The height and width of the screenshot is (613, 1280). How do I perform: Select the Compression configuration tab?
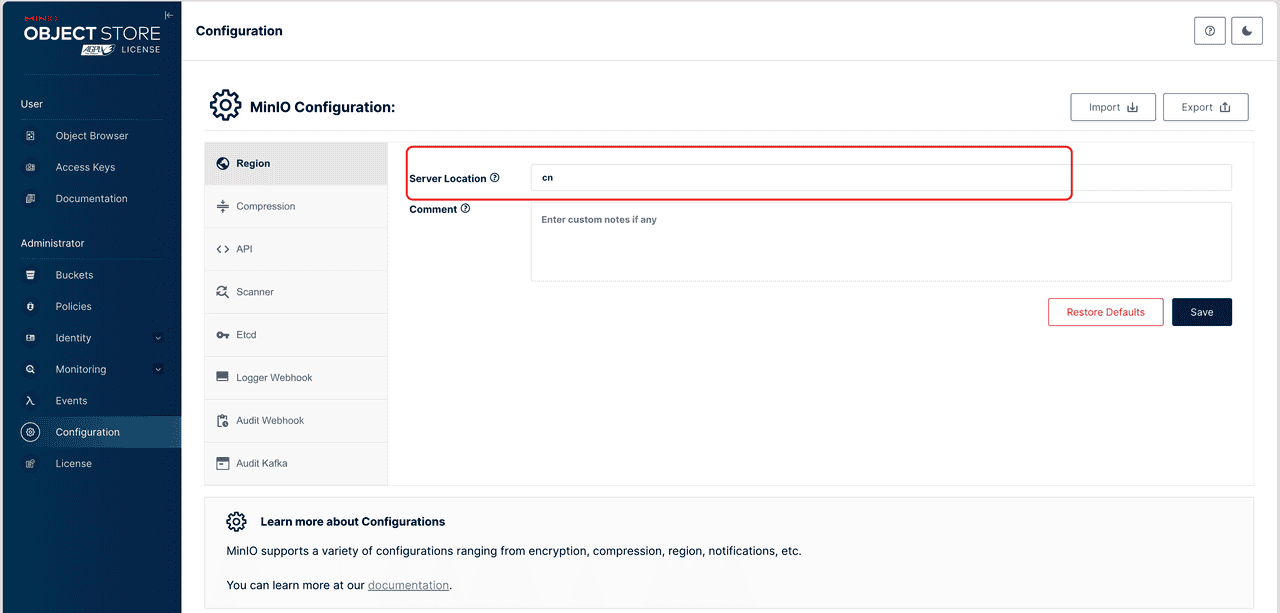[x=265, y=206]
